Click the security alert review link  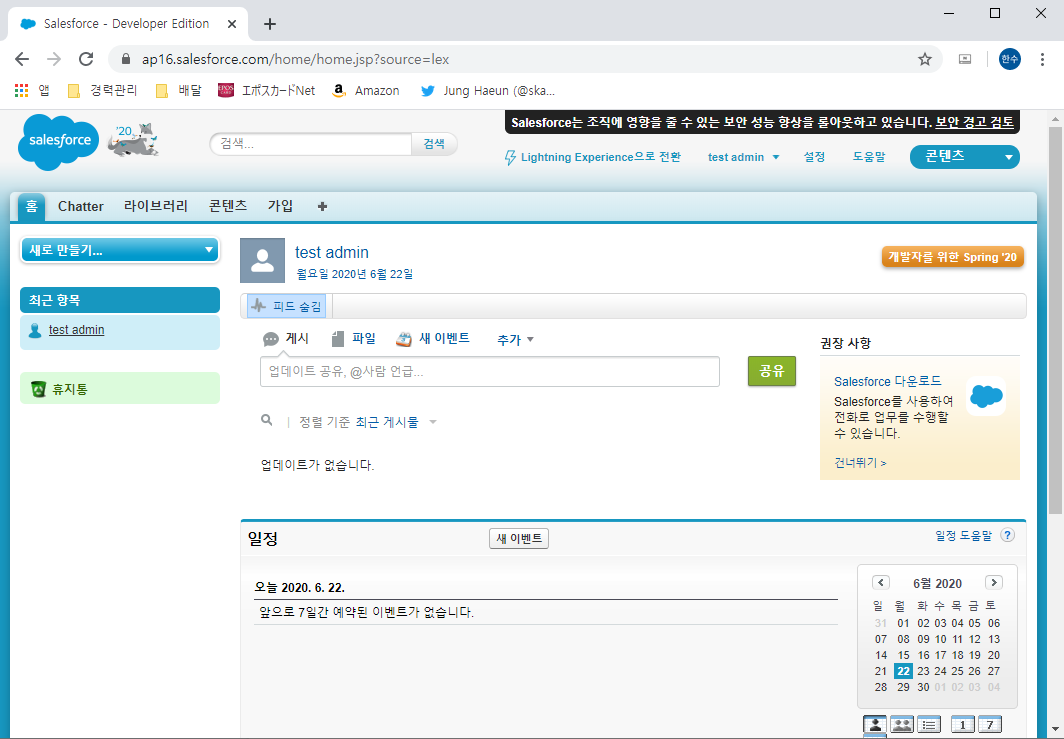(974, 123)
